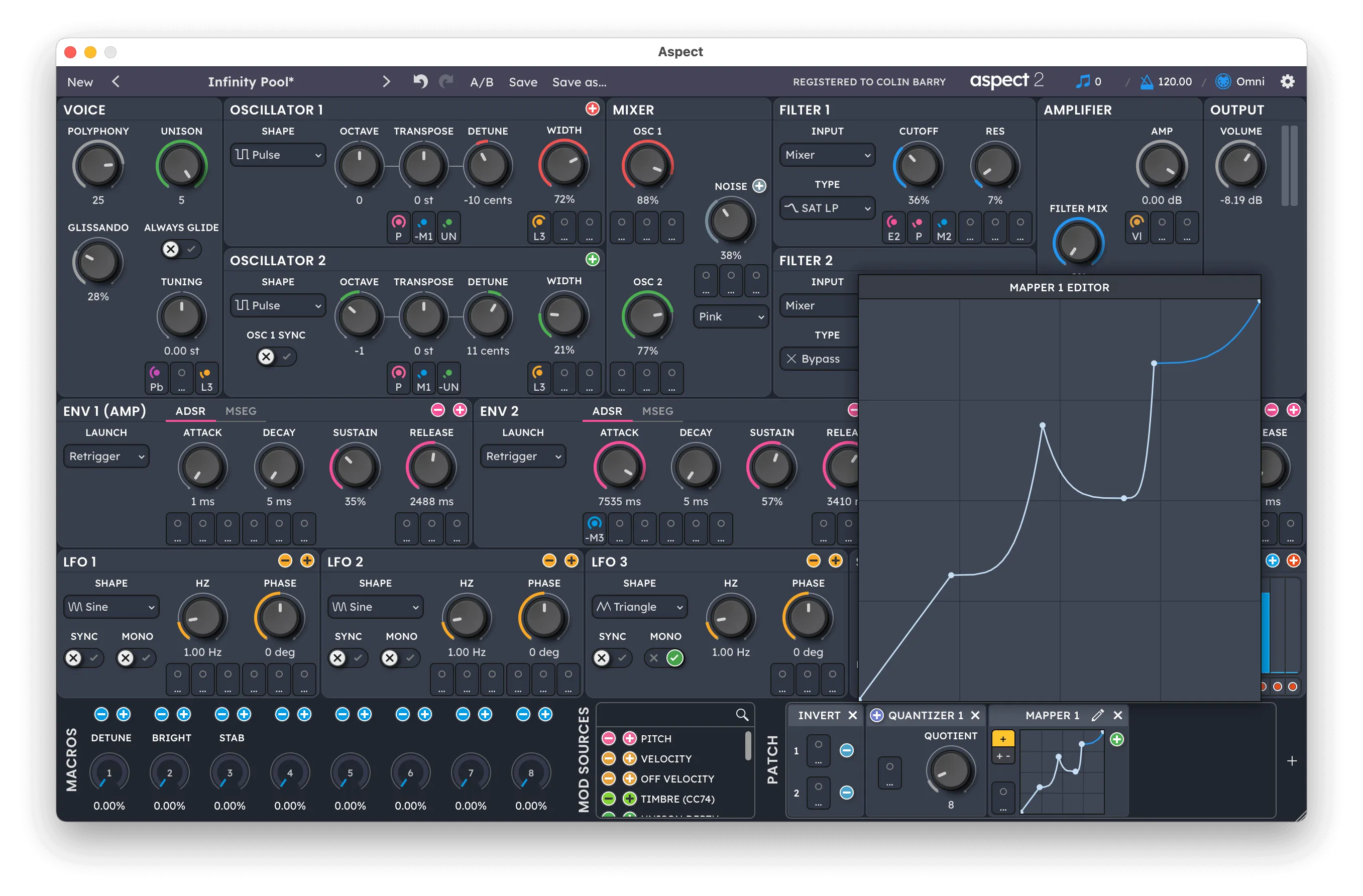Click the redo arrow icon
Screen dimensions: 1363x896
point(446,81)
